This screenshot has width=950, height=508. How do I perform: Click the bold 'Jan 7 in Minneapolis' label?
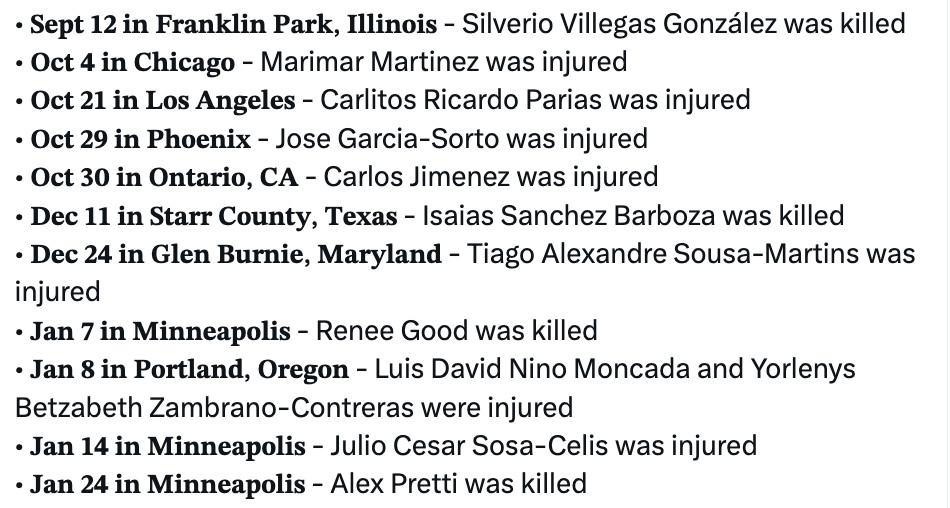click(x=160, y=330)
